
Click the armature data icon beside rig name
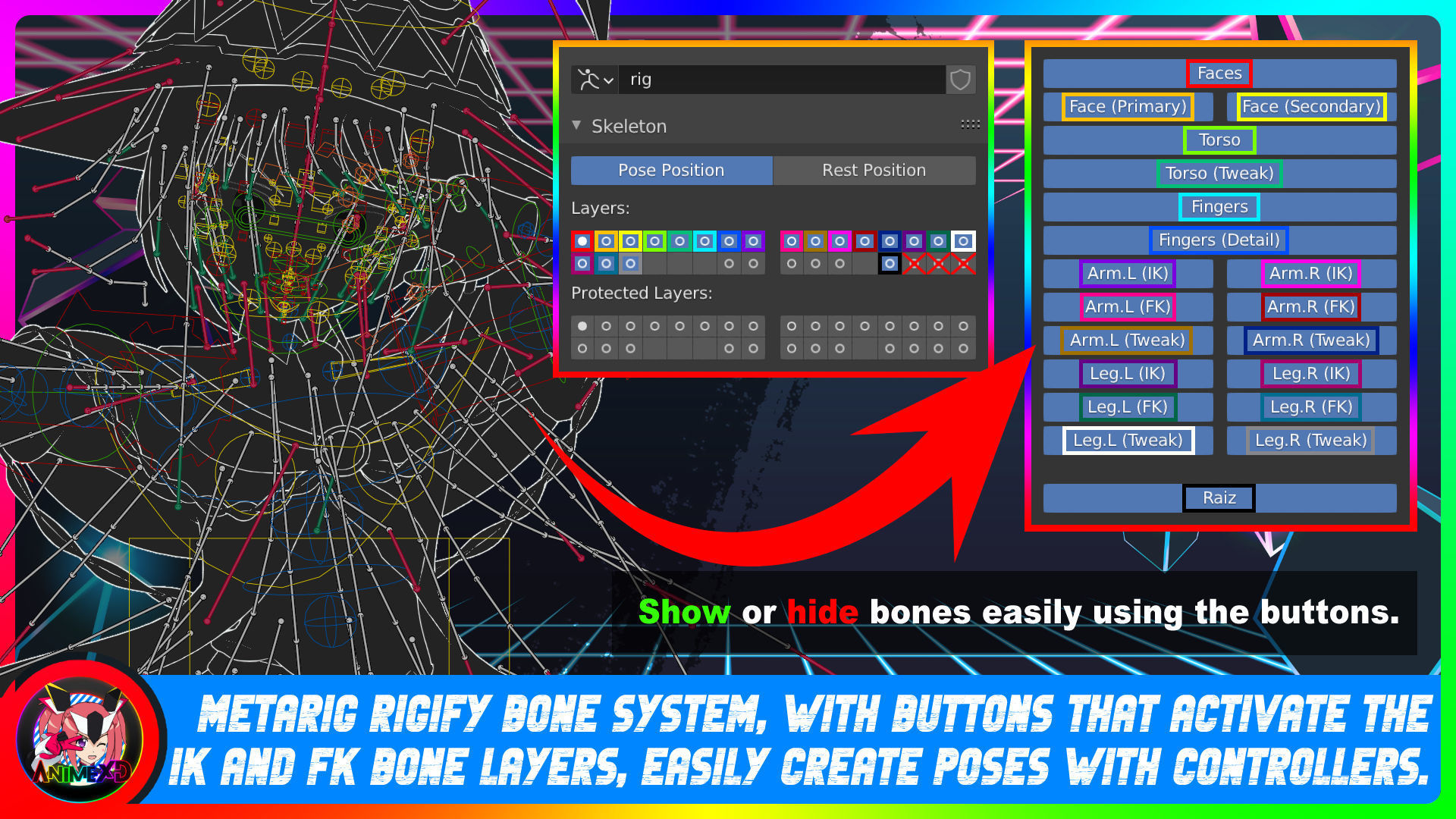point(588,80)
